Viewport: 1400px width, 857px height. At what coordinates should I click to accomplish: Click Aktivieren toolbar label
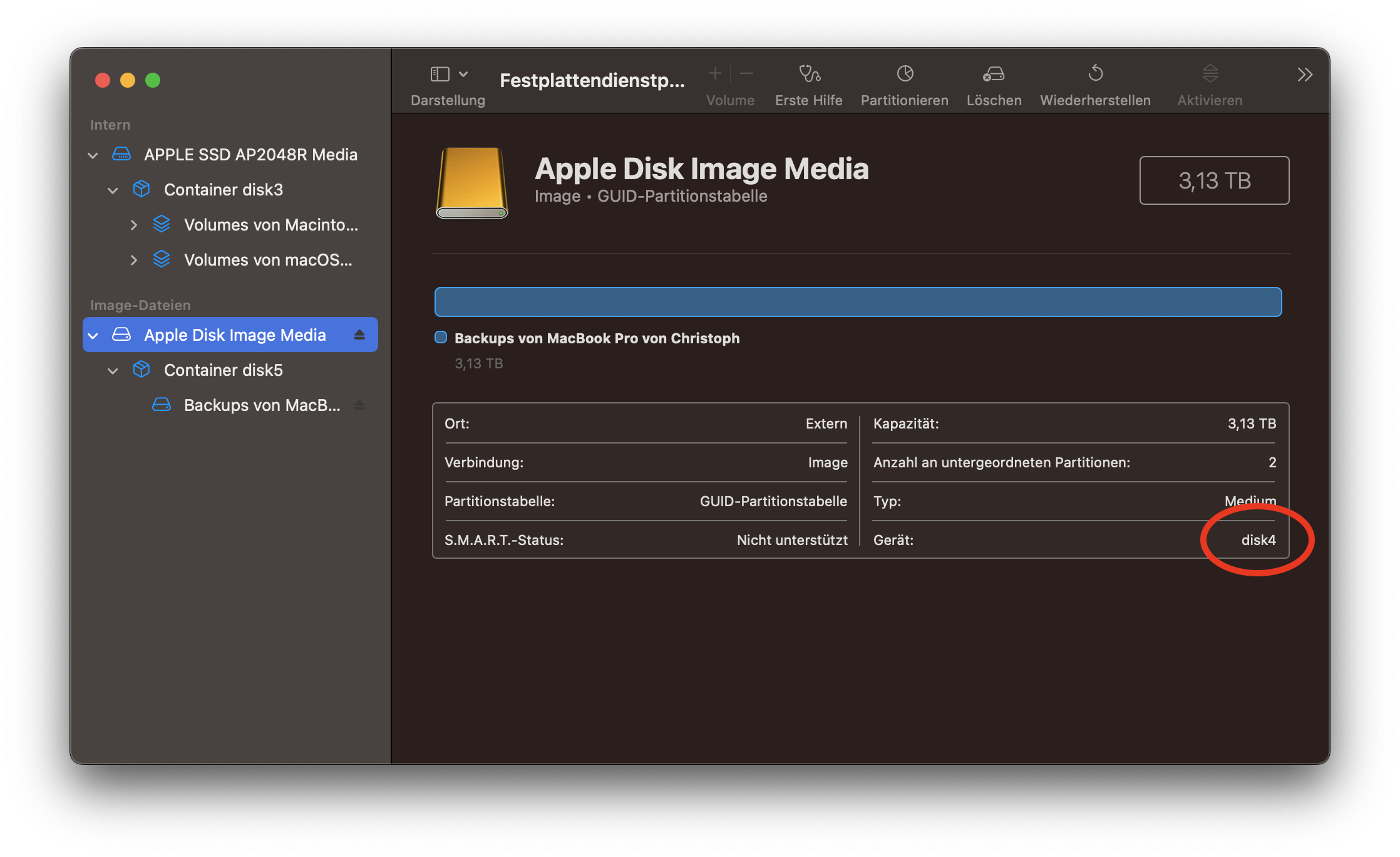[1210, 100]
